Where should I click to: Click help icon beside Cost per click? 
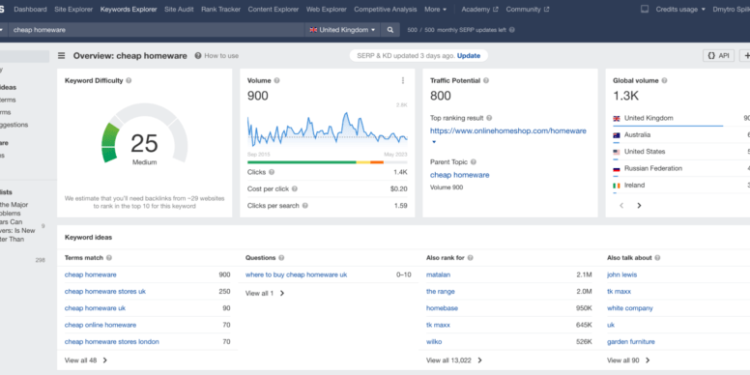[295, 189]
